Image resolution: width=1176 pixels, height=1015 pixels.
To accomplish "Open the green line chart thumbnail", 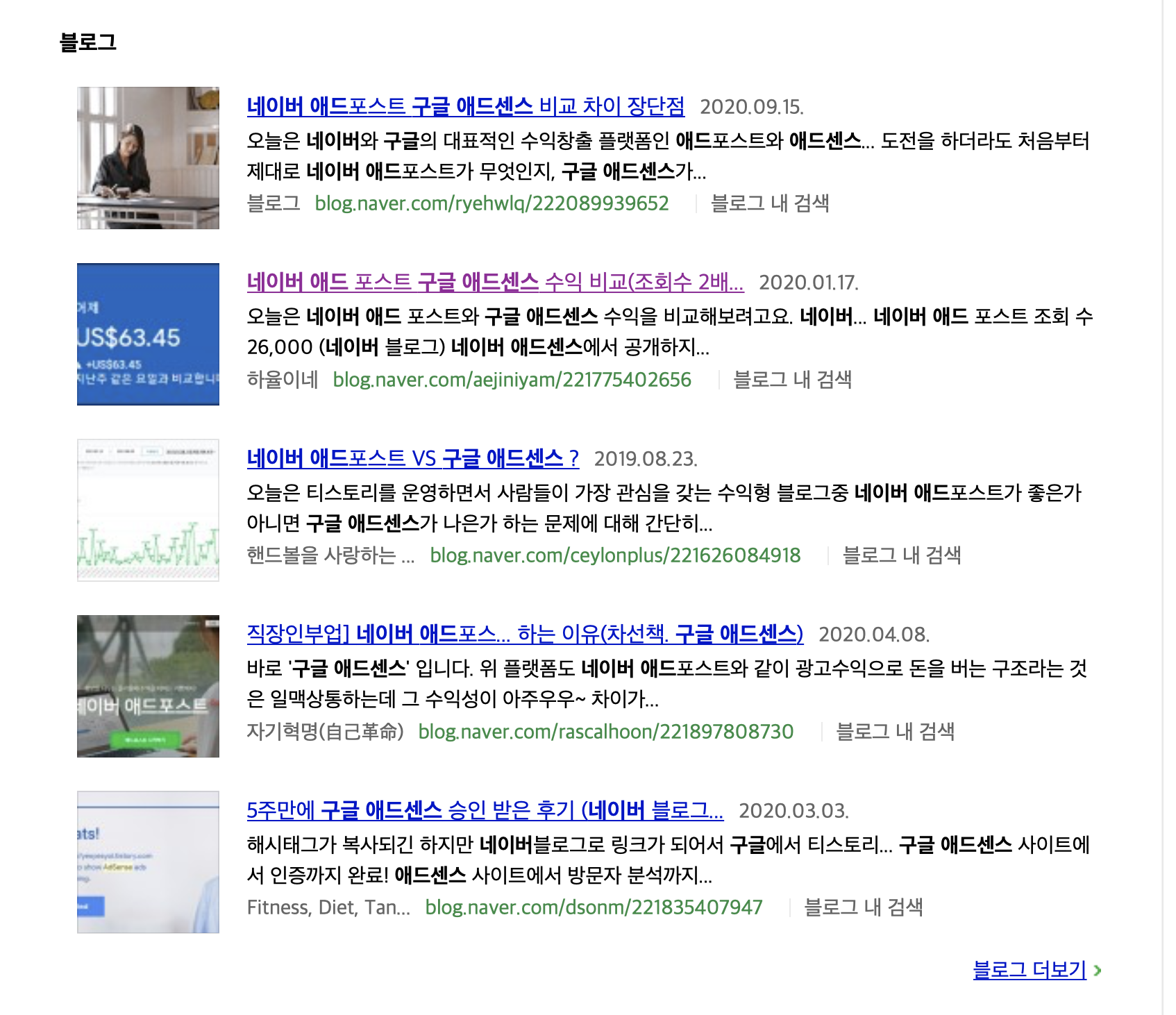I will coord(148,510).
